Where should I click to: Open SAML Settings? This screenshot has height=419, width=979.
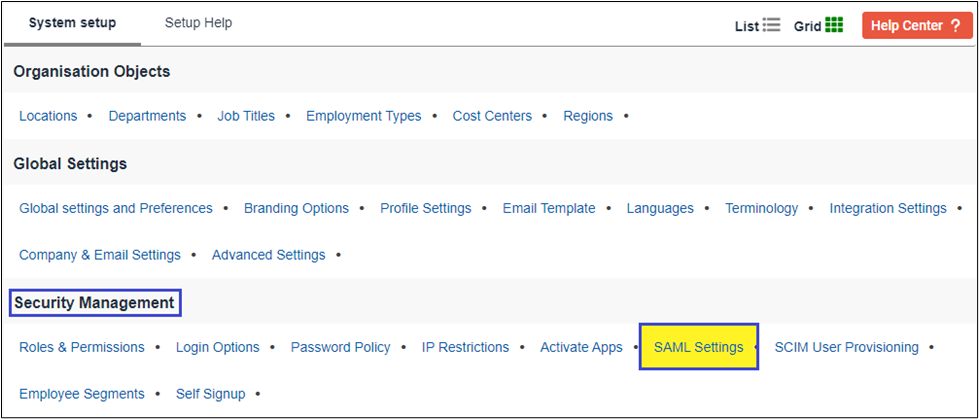pyautogui.click(x=699, y=348)
